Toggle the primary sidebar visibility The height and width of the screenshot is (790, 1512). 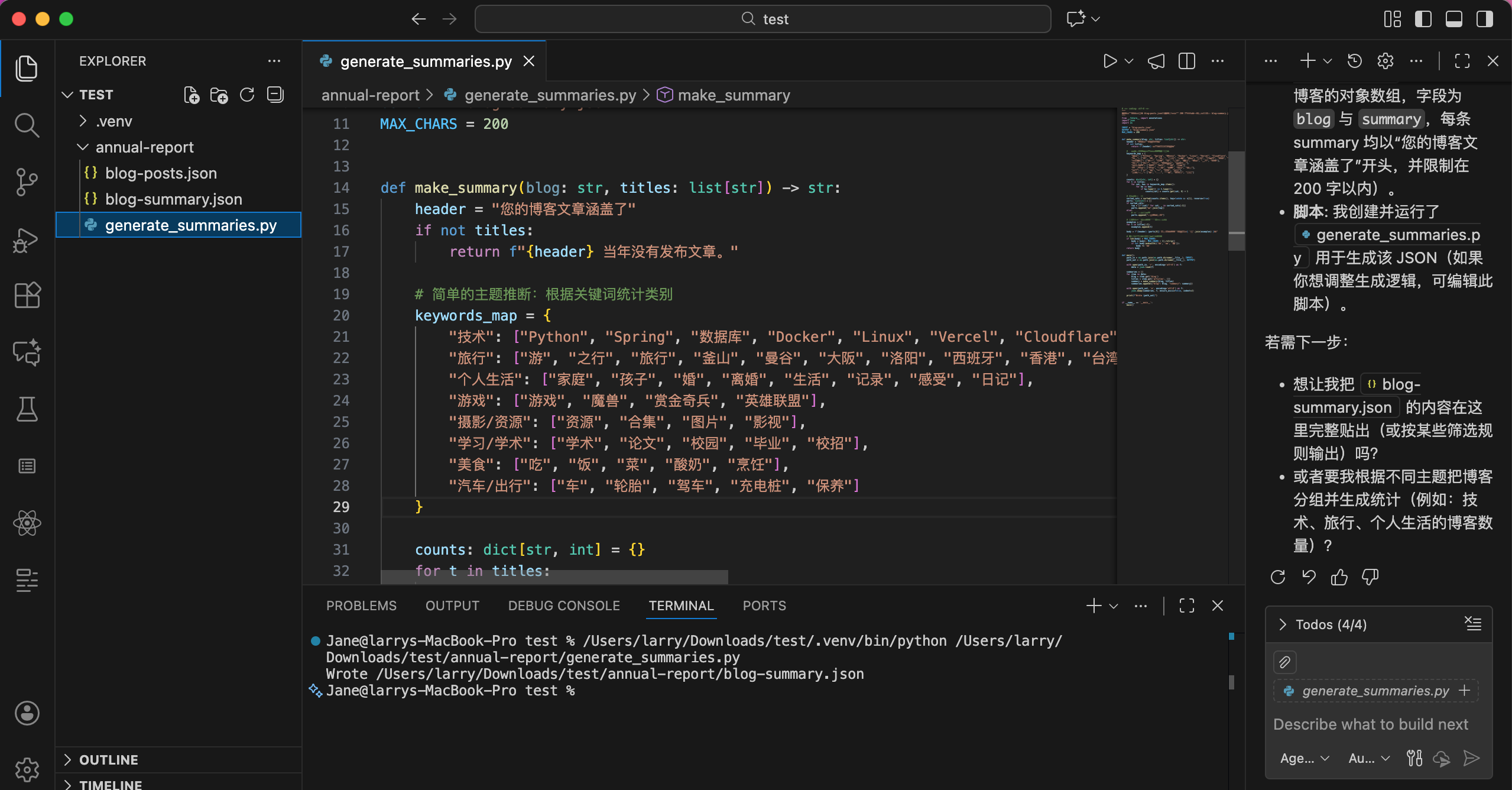click(1423, 19)
